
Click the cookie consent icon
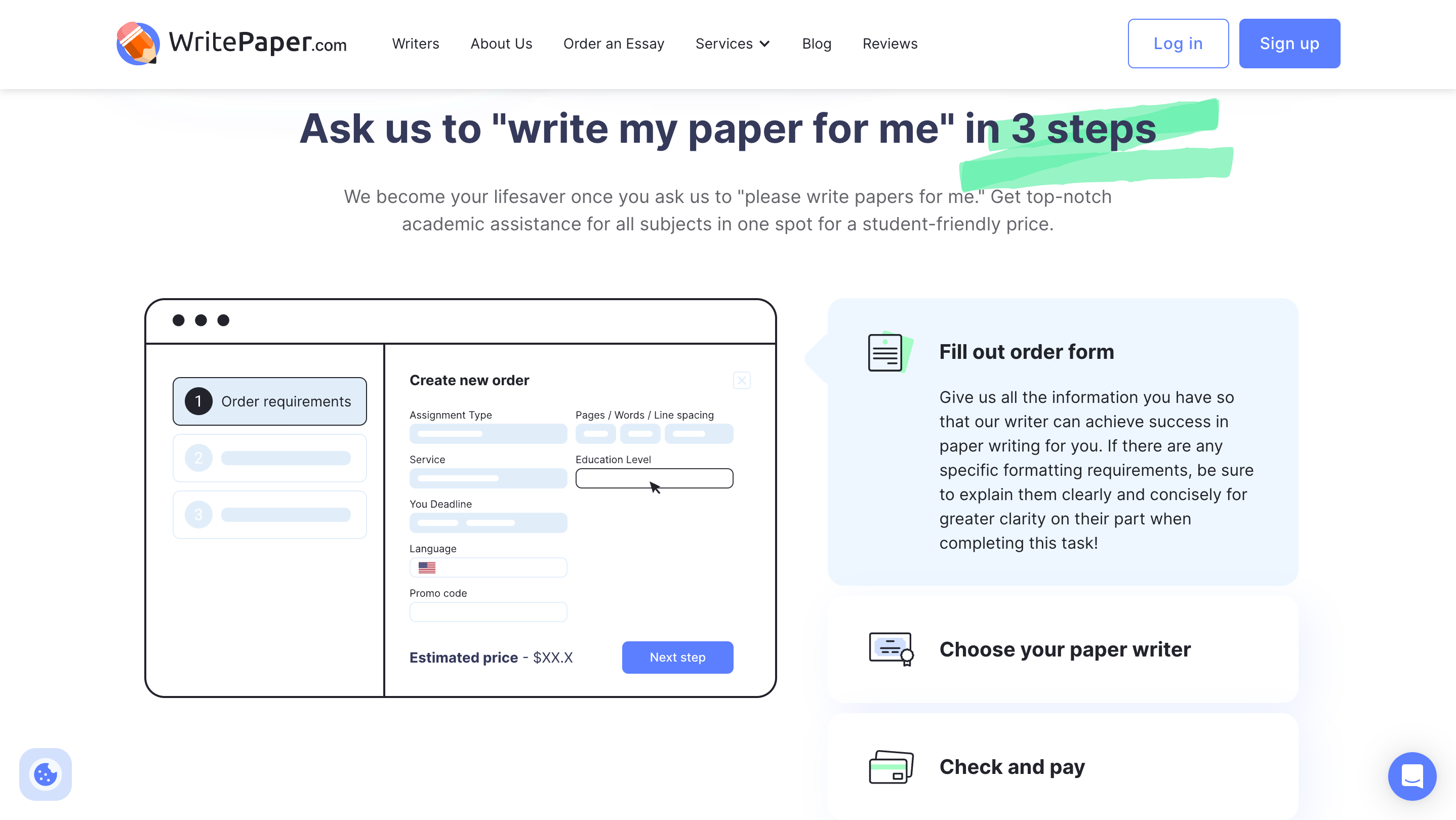(x=45, y=774)
